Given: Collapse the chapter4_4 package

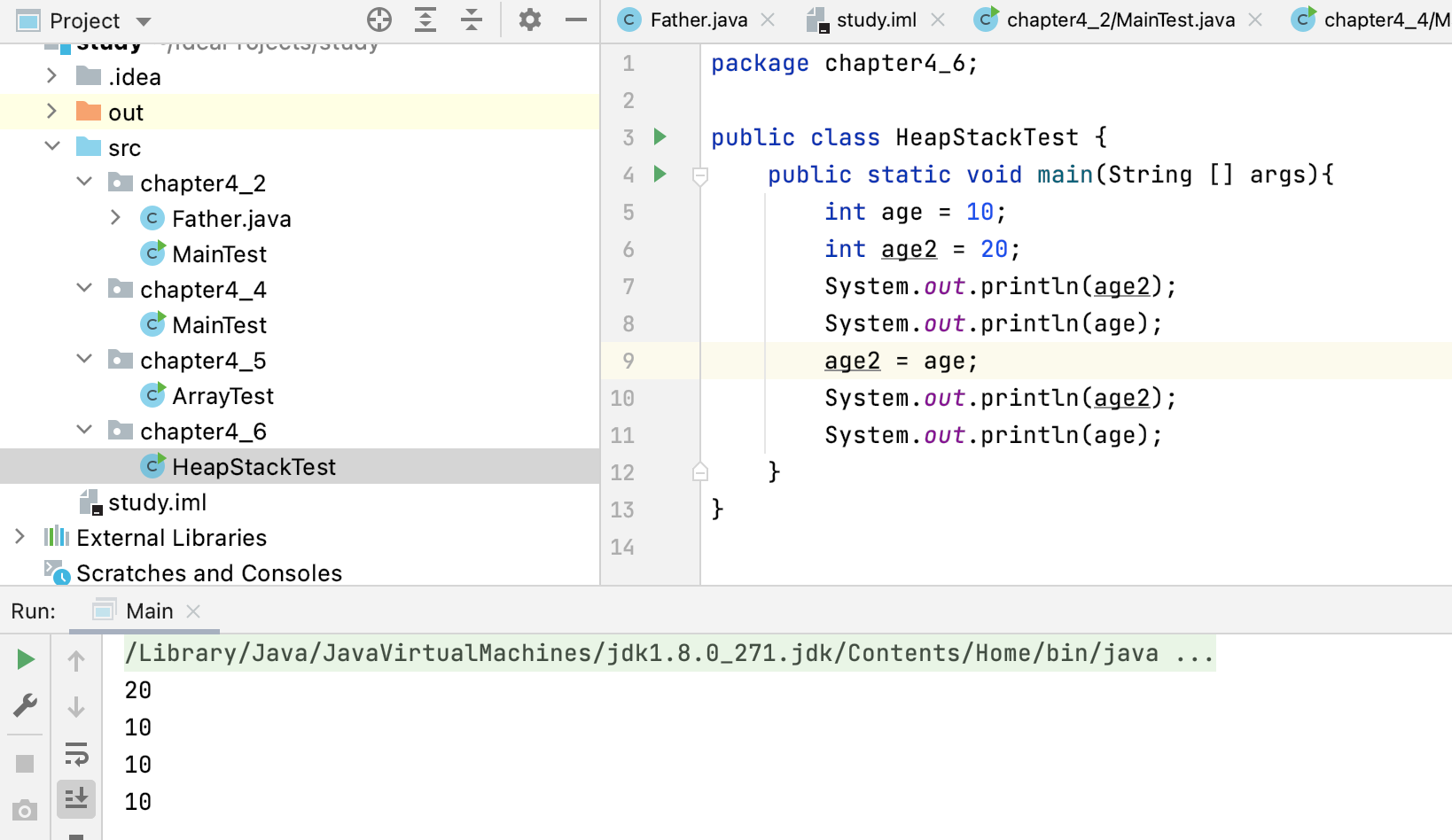Looking at the screenshot, I should pyautogui.click(x=84, y=288).
